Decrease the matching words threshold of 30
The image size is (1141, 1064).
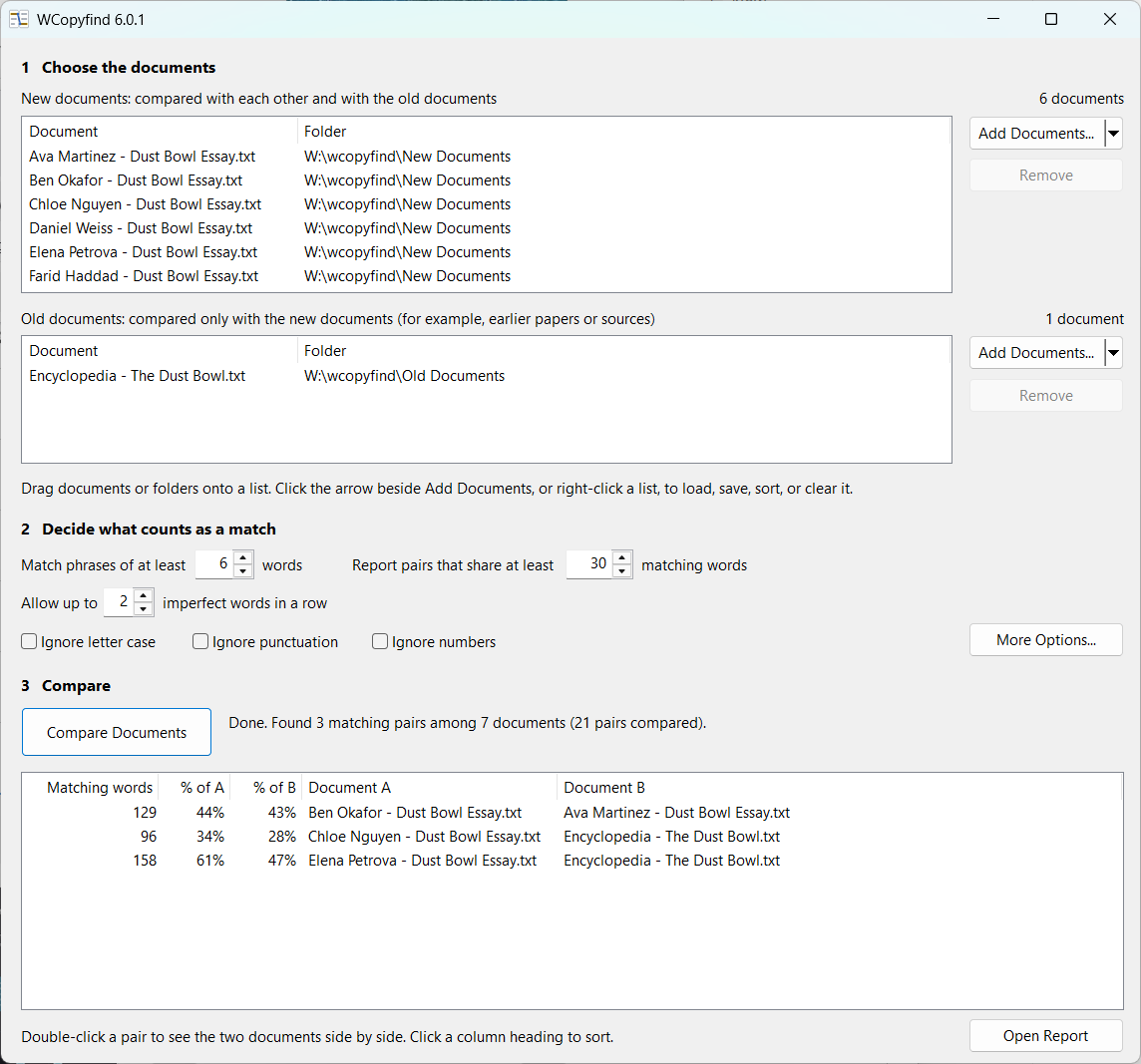[621, 571]
